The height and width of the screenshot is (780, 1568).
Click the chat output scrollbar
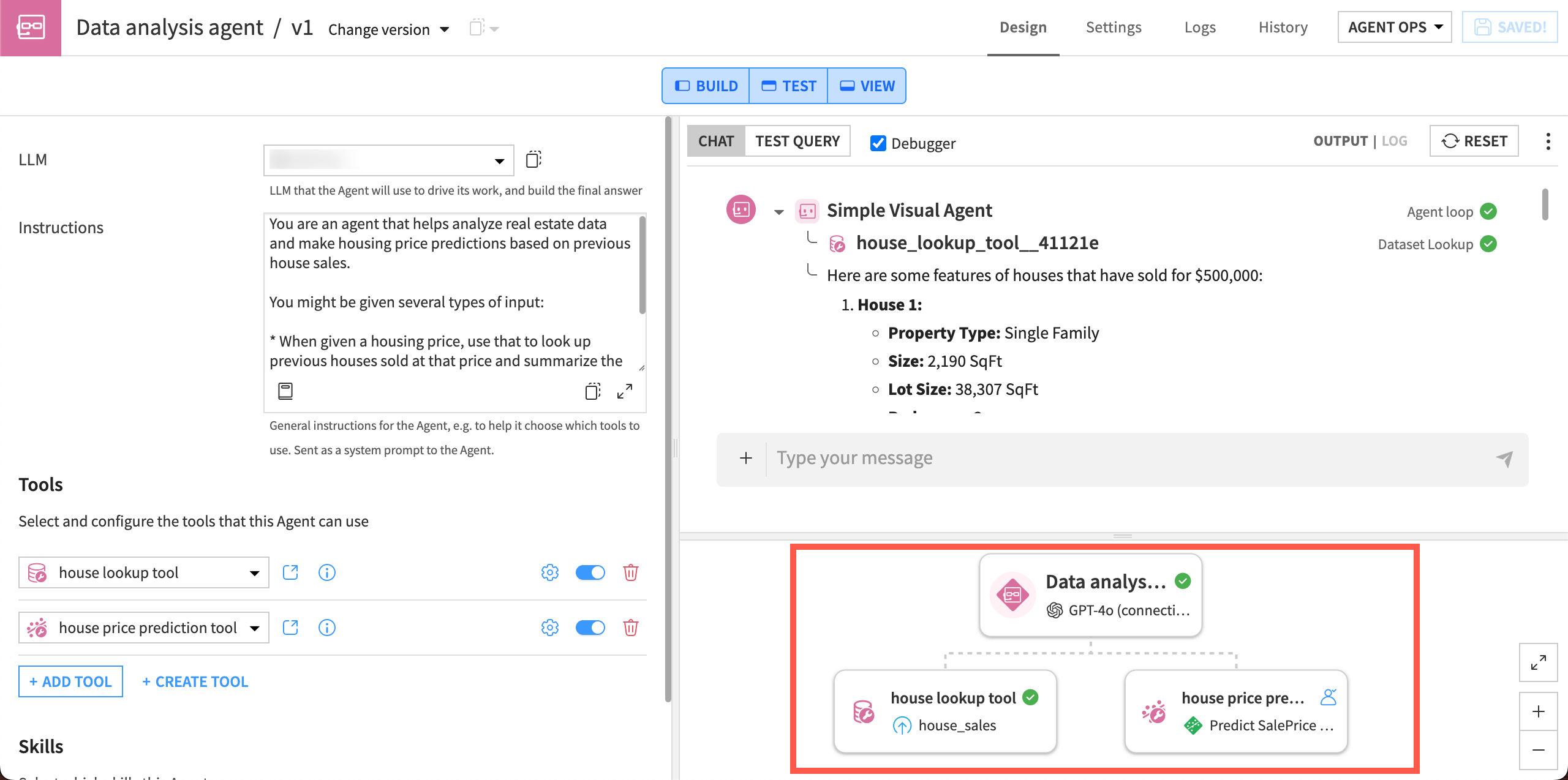tap(1545, 204)
